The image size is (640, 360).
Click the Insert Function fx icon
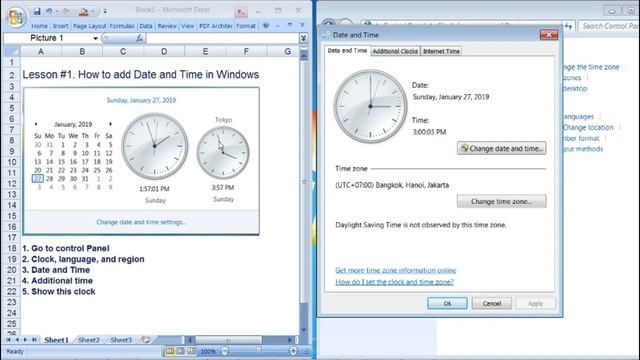pos(139,38)
